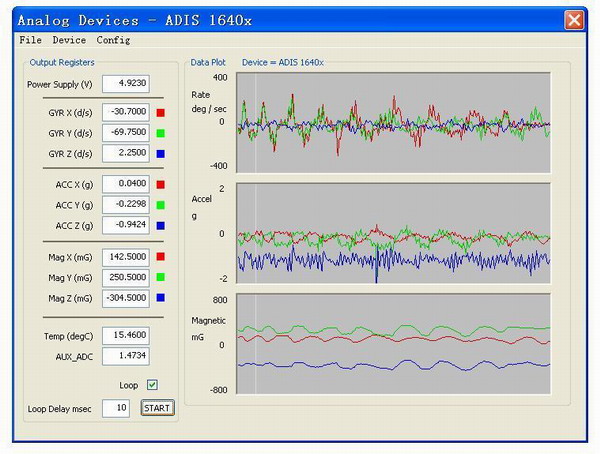The width and height of the screenshot is (600, 454).
Task: Click the green ACC Y color swatch
Action: [161, 205]
